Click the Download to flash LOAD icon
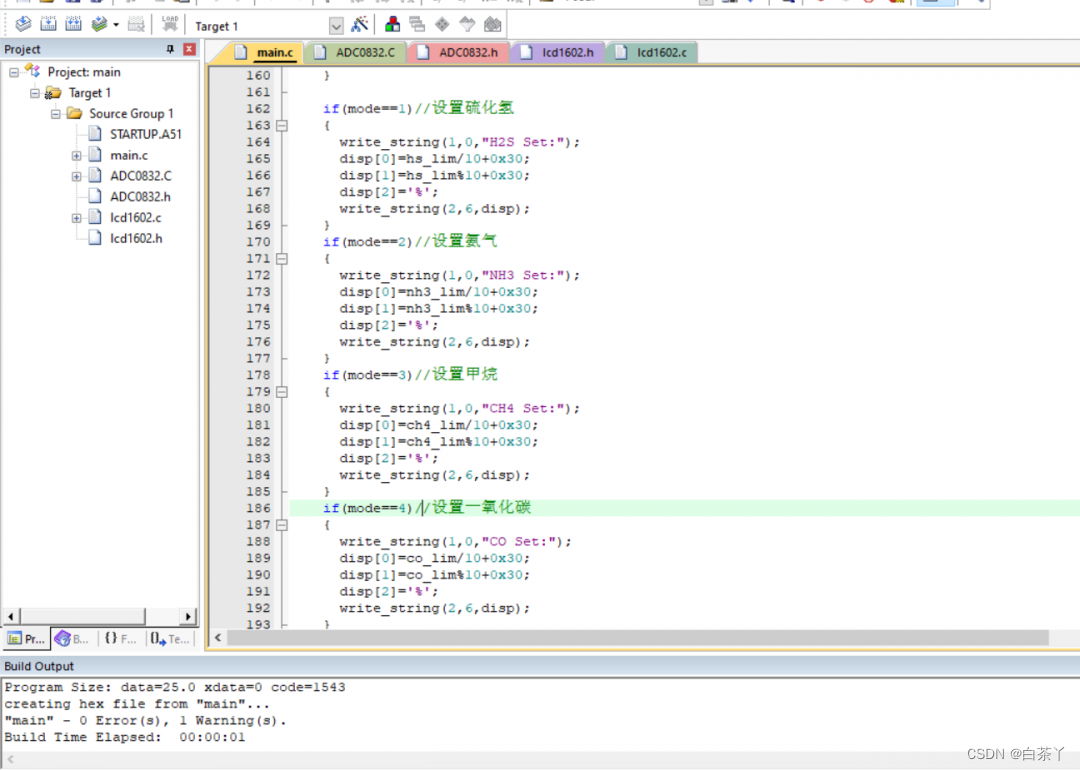This screenshot has width=1080, height=770. pyautogui.click(x=169, y=25)
